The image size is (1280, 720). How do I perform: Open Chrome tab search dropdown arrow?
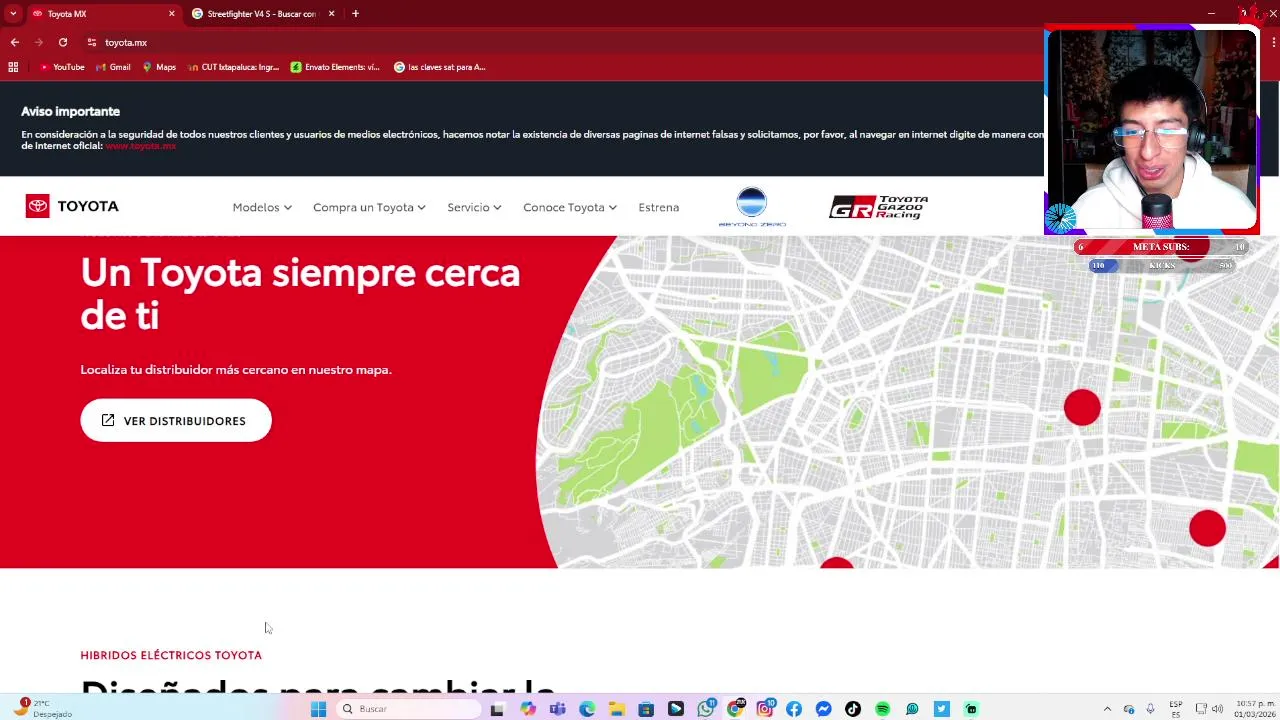[13, 13]
